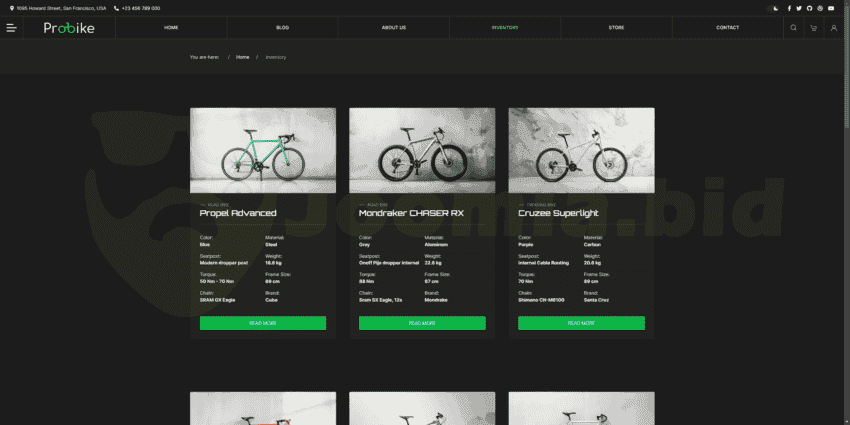The width and height of the screenshot is (850, 425).
Task: Open the Store menu item
Action: pyautogui.click(x=616, y=28)
